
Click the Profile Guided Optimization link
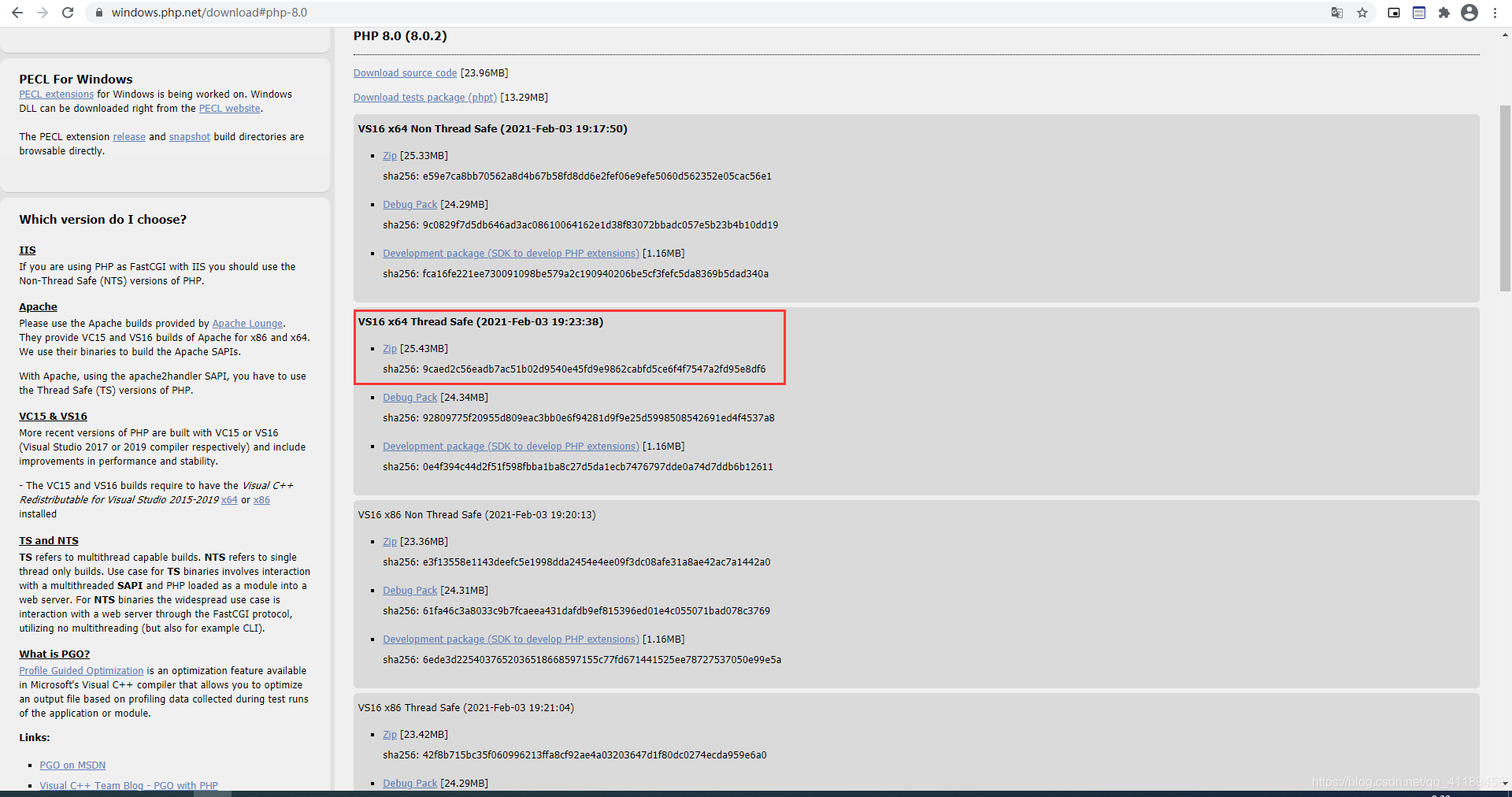pos(81,670)
